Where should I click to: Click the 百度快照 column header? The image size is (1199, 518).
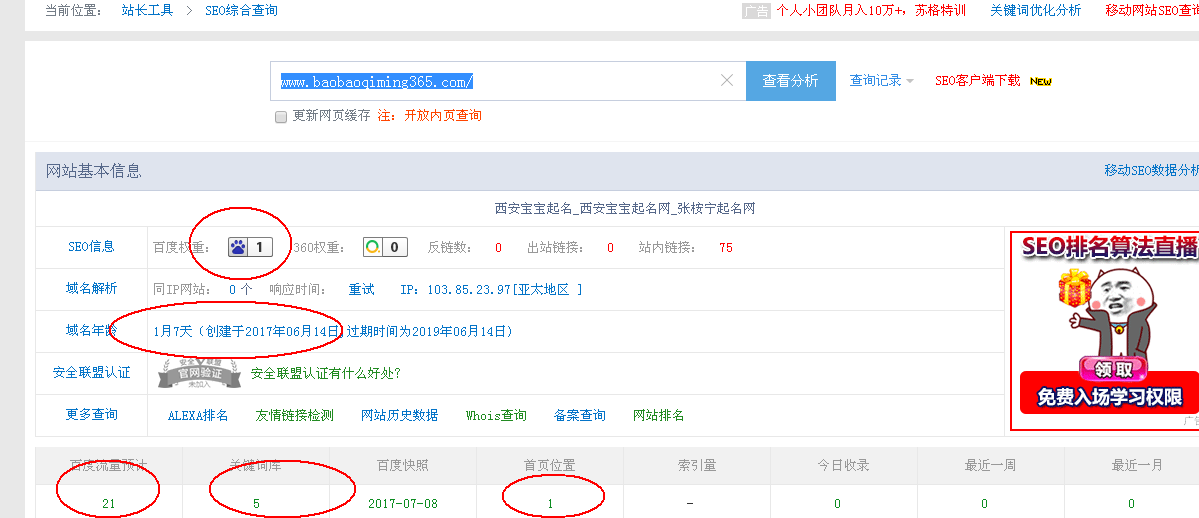click(x=403, y=465)
